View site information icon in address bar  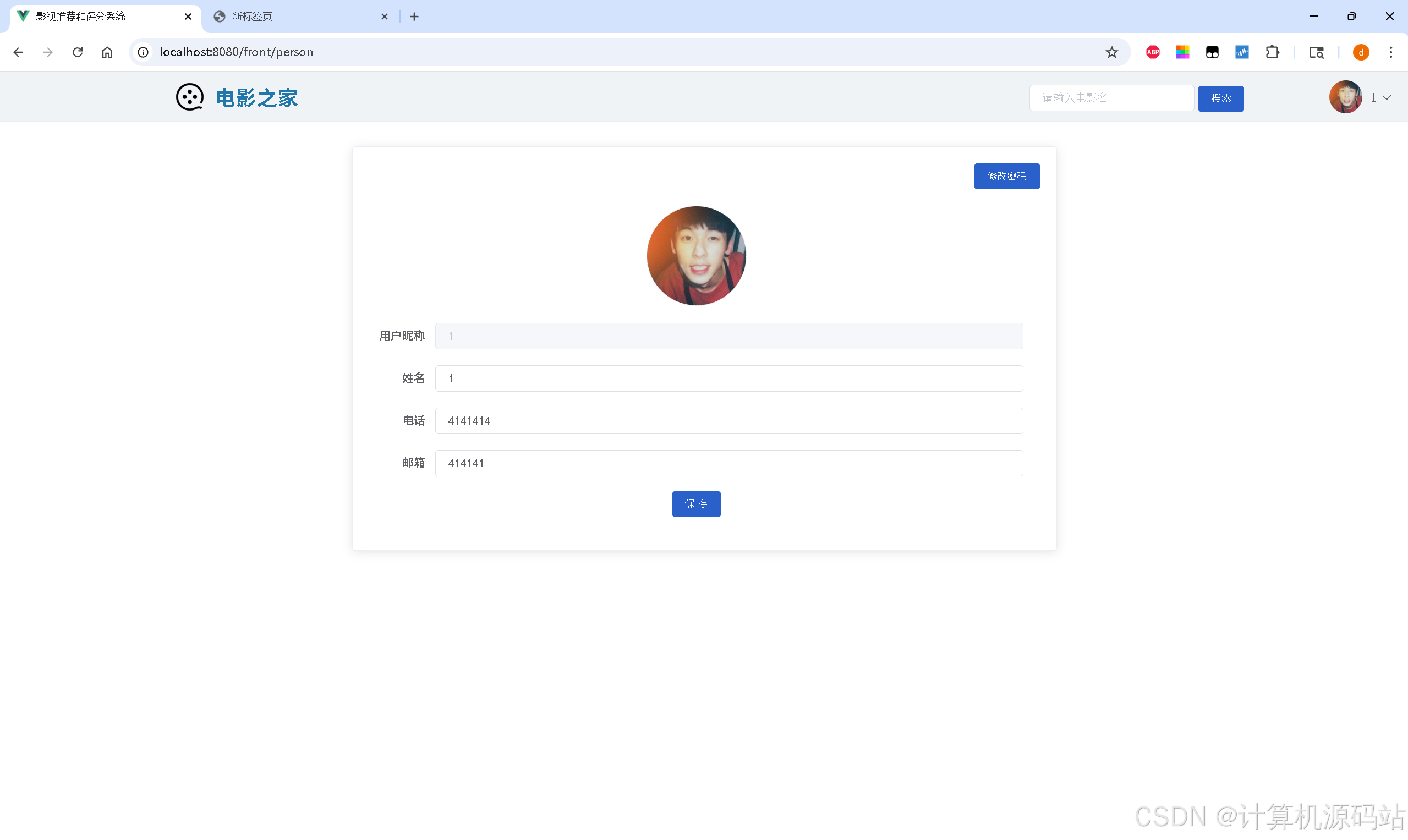click(x=143, y=52)
